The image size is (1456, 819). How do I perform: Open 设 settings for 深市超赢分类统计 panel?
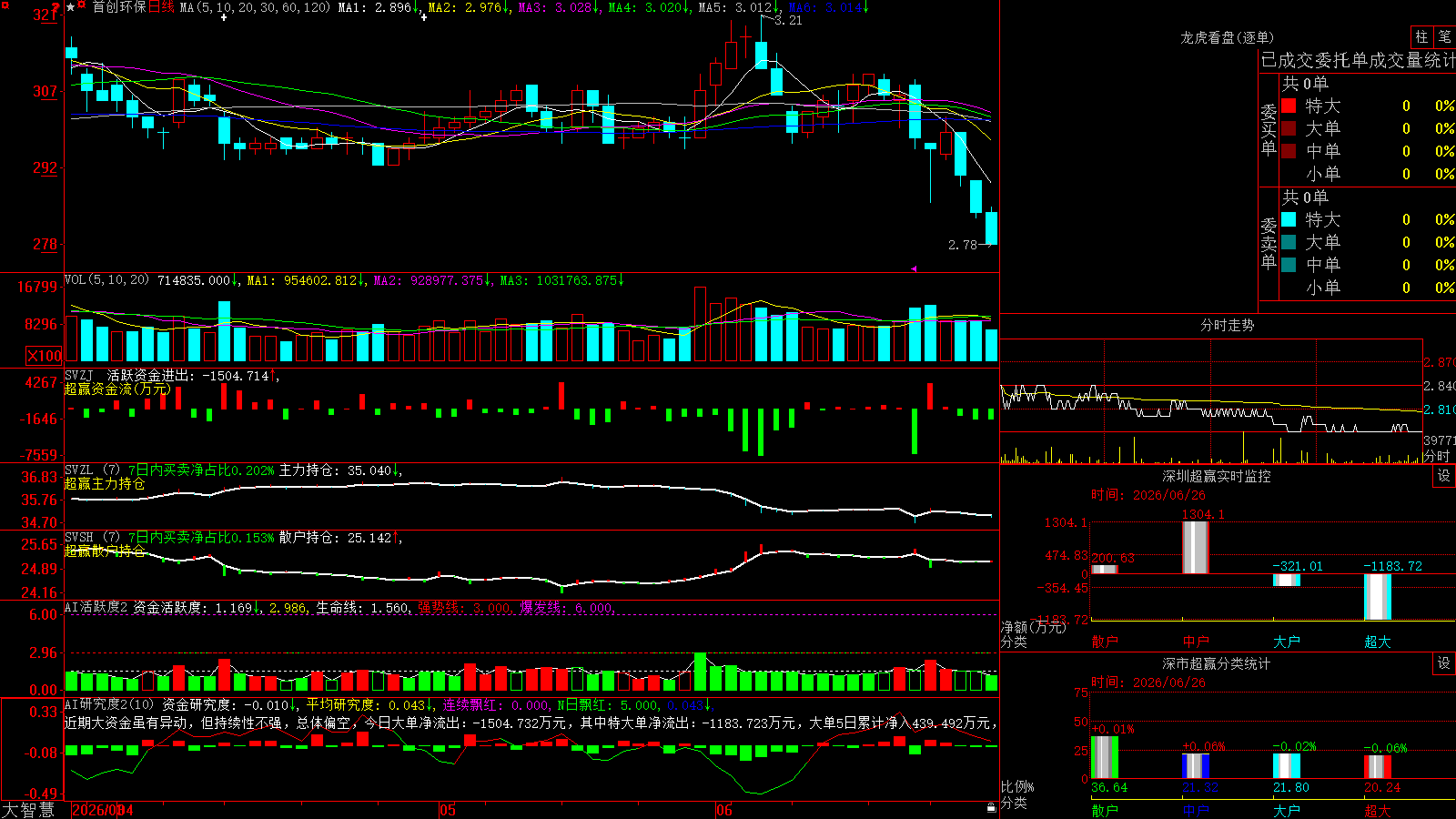tap(1444, 663)
